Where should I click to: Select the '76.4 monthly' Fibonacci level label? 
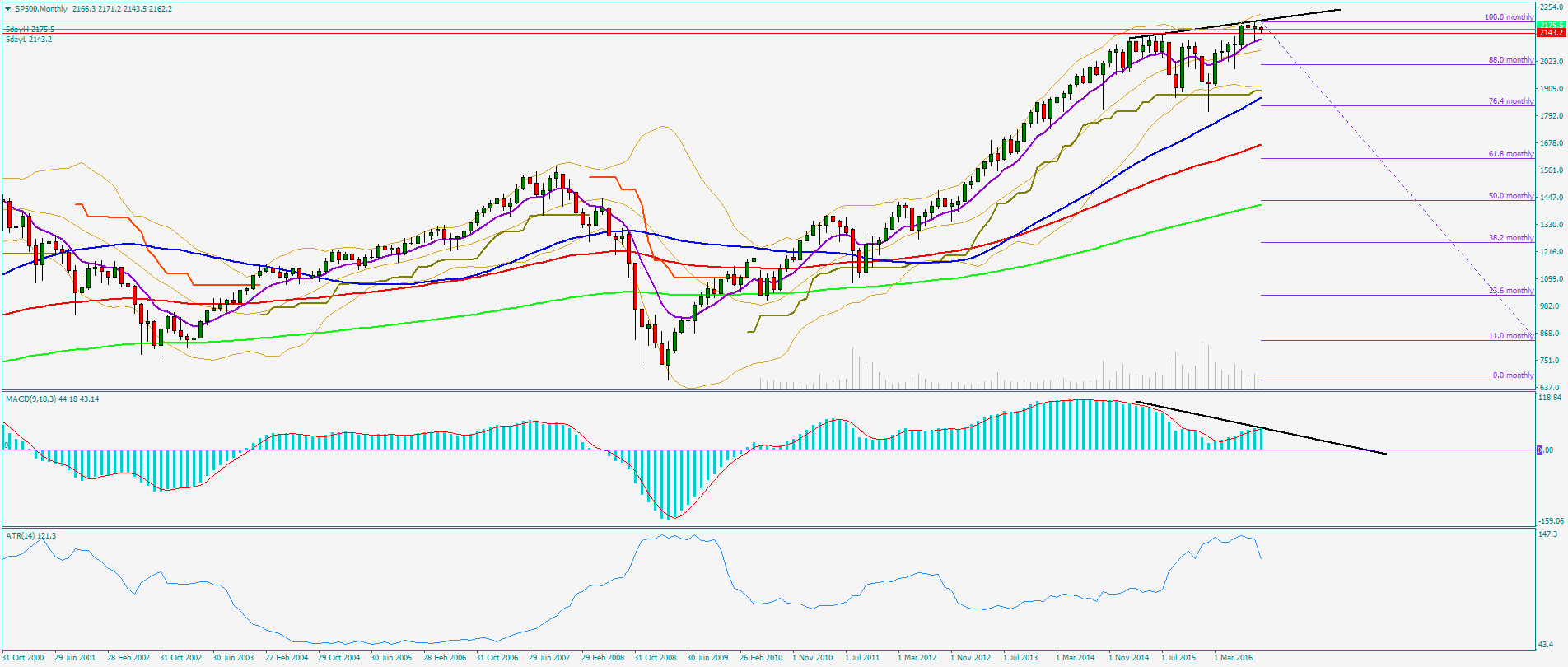(x=1511, y=101)
